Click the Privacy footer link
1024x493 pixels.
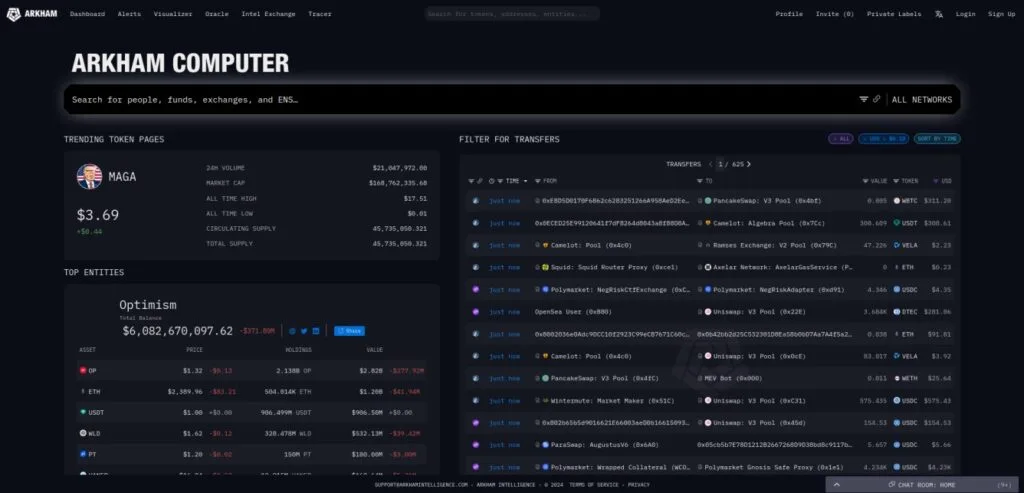pyautogui.click(x=639, y=485)
